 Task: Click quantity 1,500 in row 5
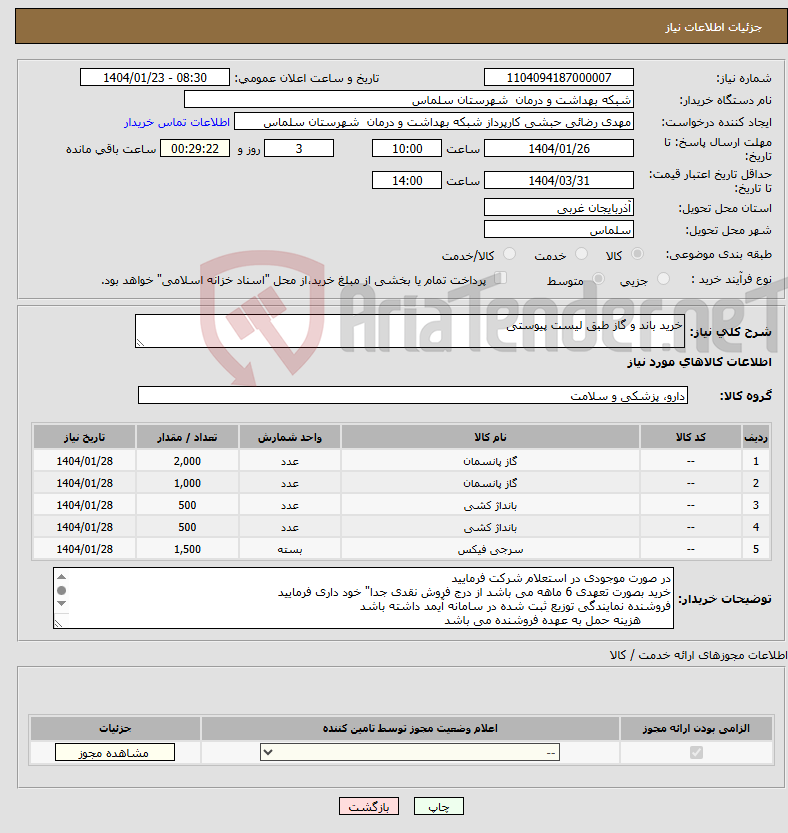(x=187, y=549)
